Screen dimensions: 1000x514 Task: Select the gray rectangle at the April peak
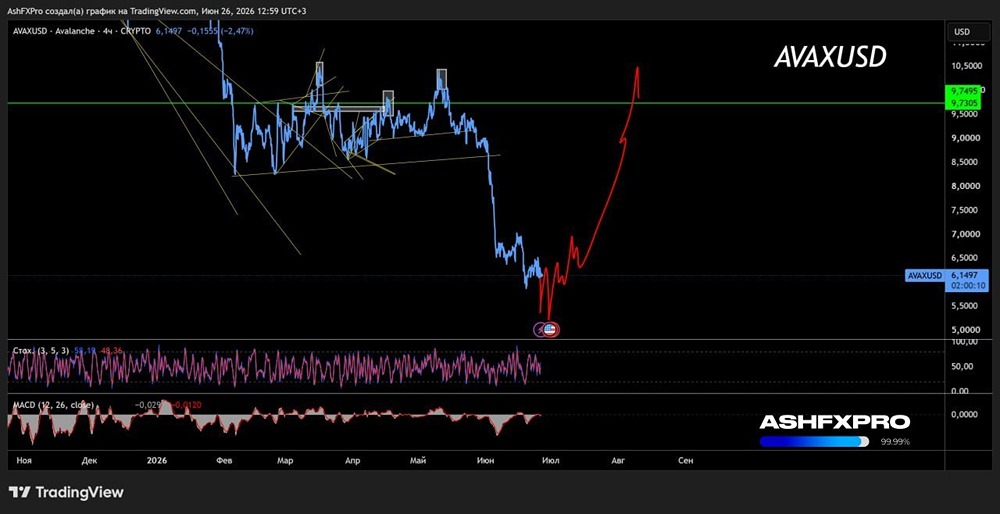coord(388,99)
